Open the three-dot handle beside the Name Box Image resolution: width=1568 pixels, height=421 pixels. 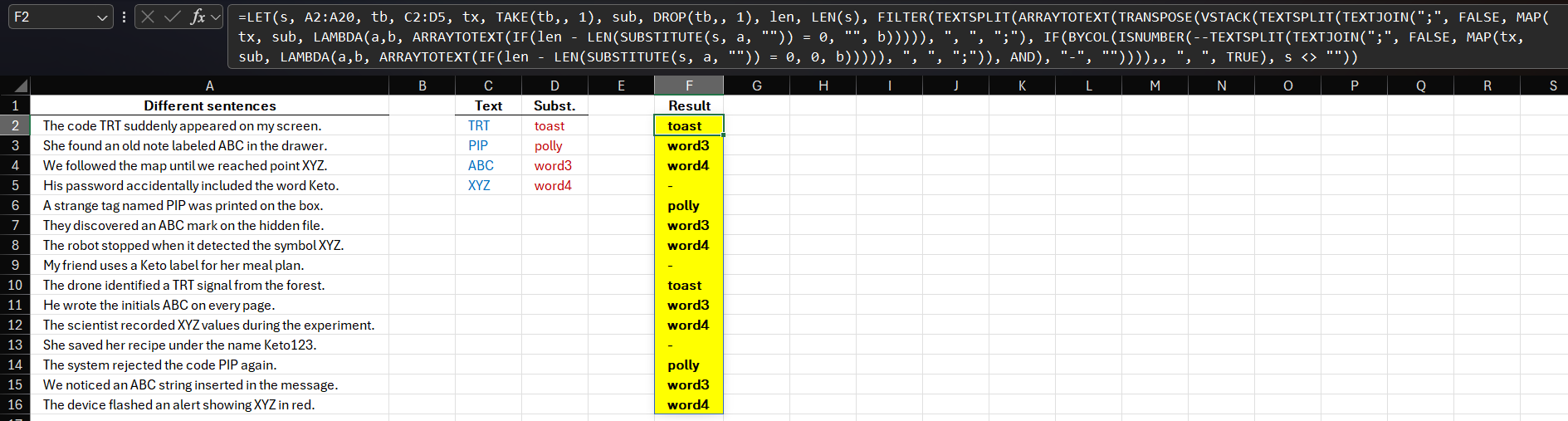click(124, 17)
